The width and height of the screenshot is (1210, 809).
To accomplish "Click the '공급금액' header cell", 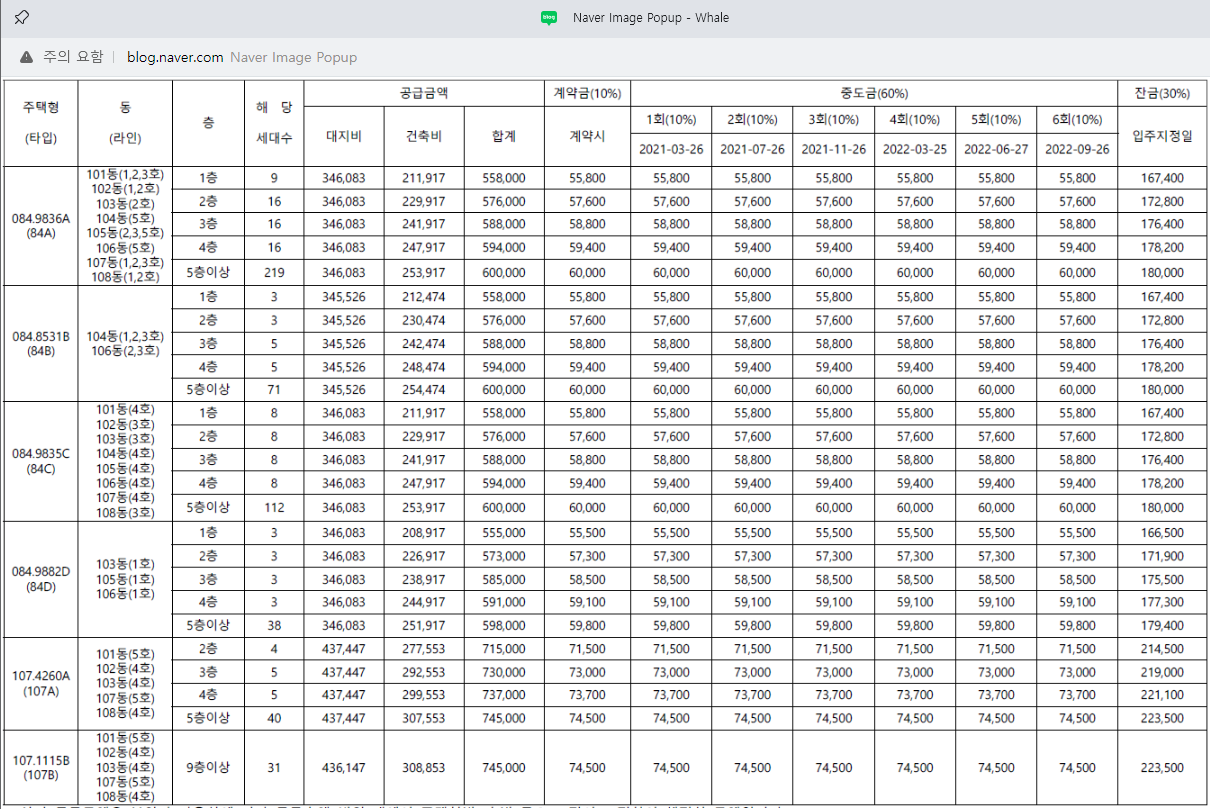I will (424, 93).
